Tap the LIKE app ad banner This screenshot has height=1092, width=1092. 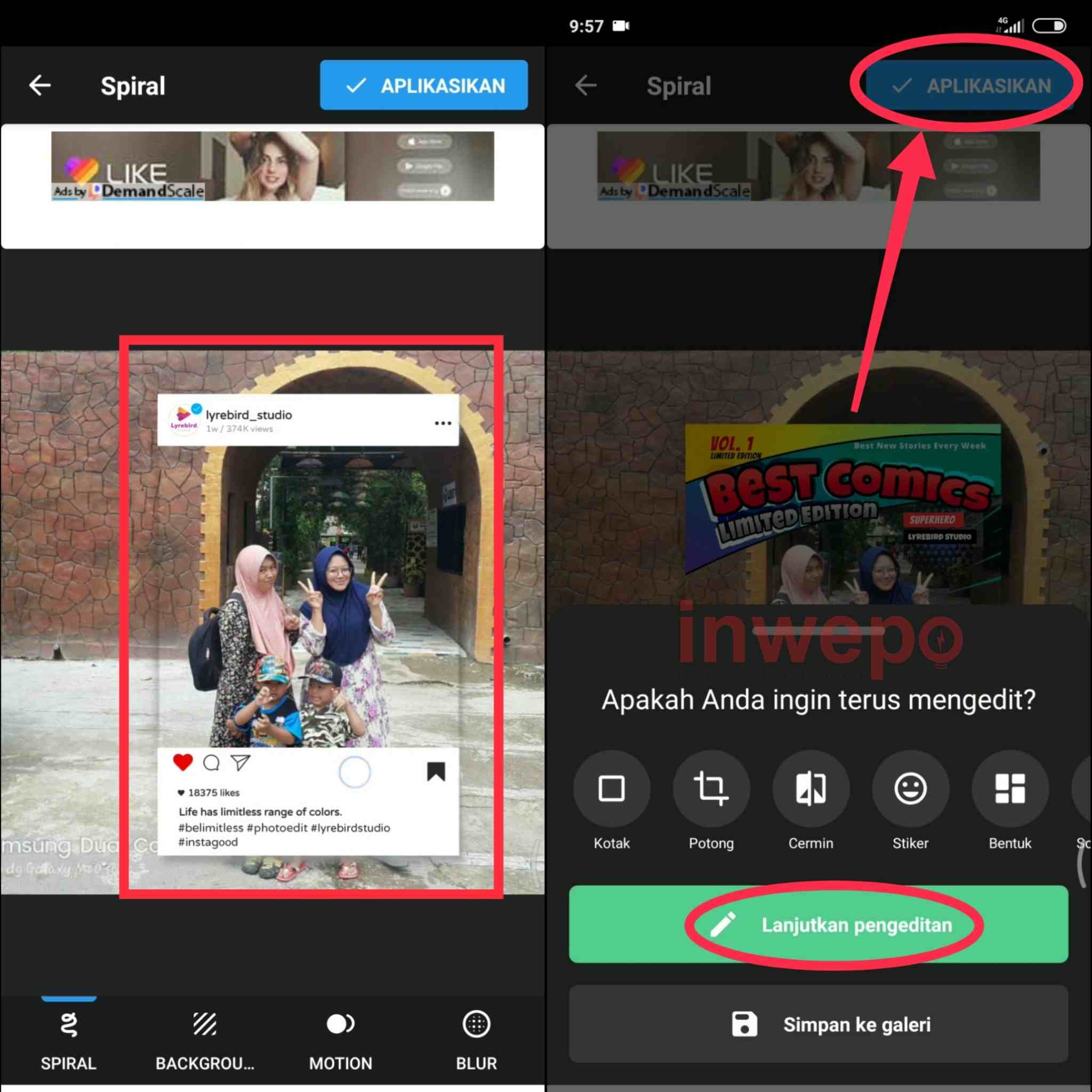click(x=272, y=166)
